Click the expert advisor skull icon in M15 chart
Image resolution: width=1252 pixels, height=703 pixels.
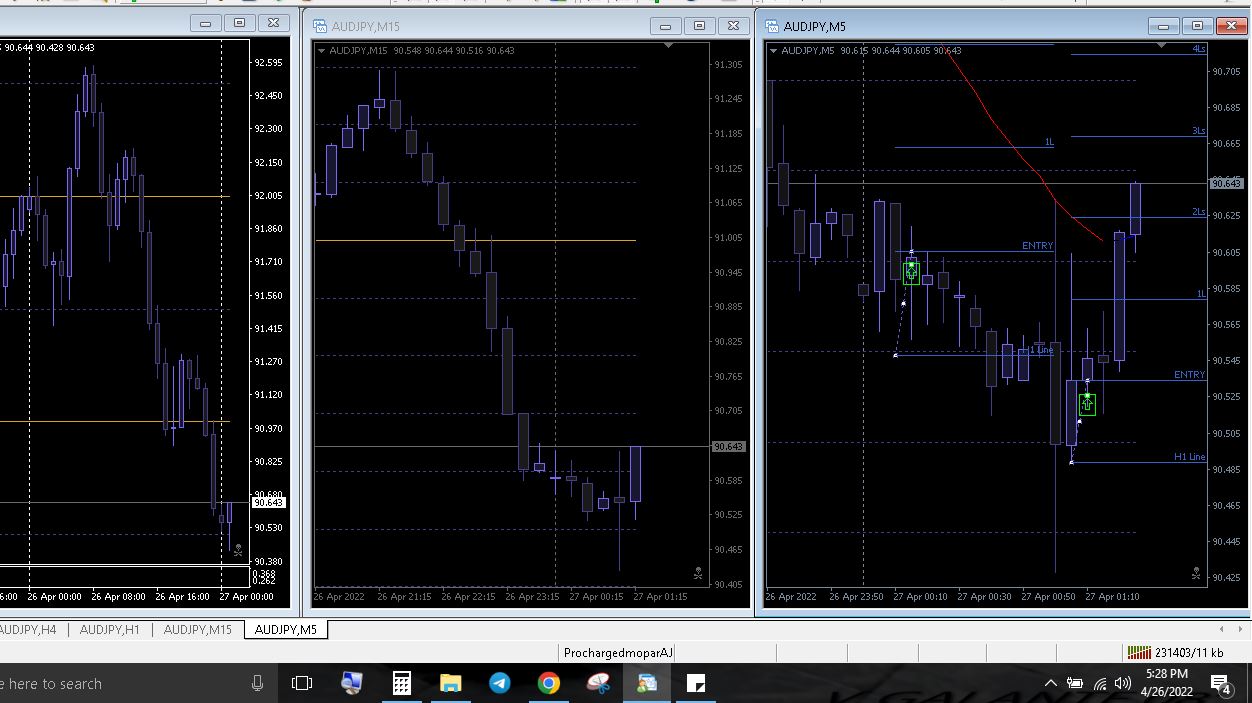tap(697, 574)
